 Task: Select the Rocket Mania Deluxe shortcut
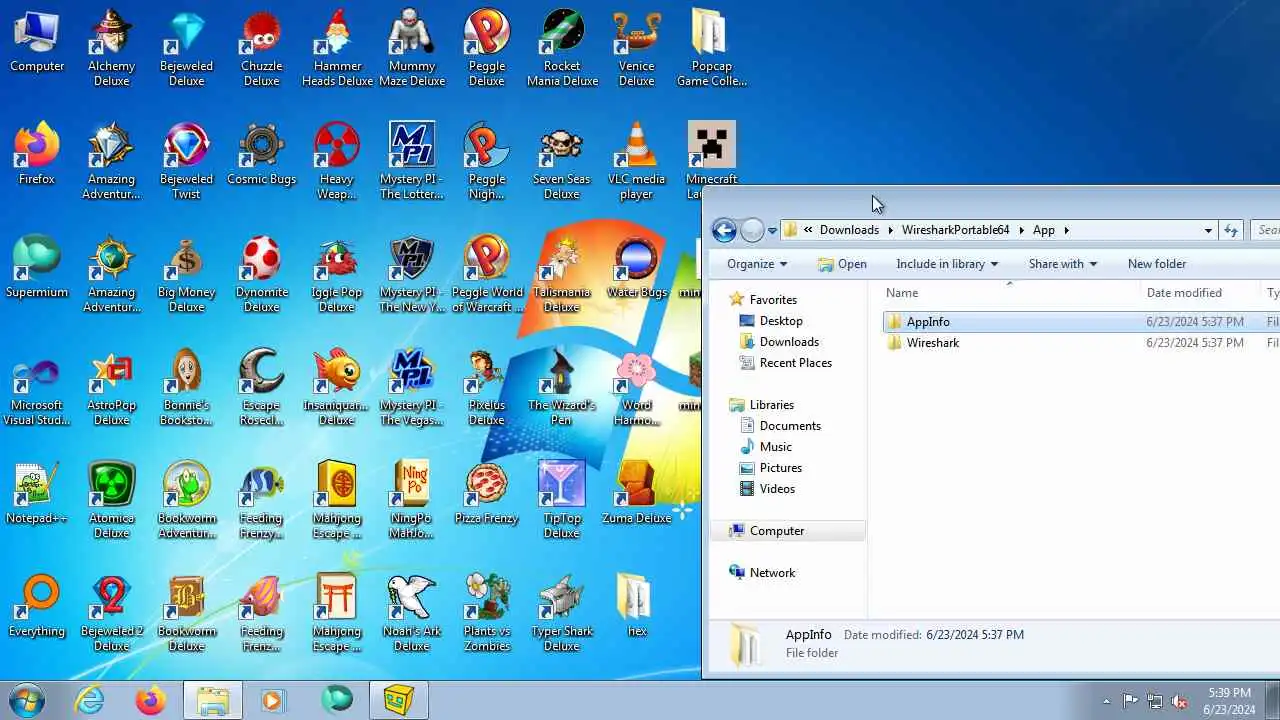click(562, 48)
